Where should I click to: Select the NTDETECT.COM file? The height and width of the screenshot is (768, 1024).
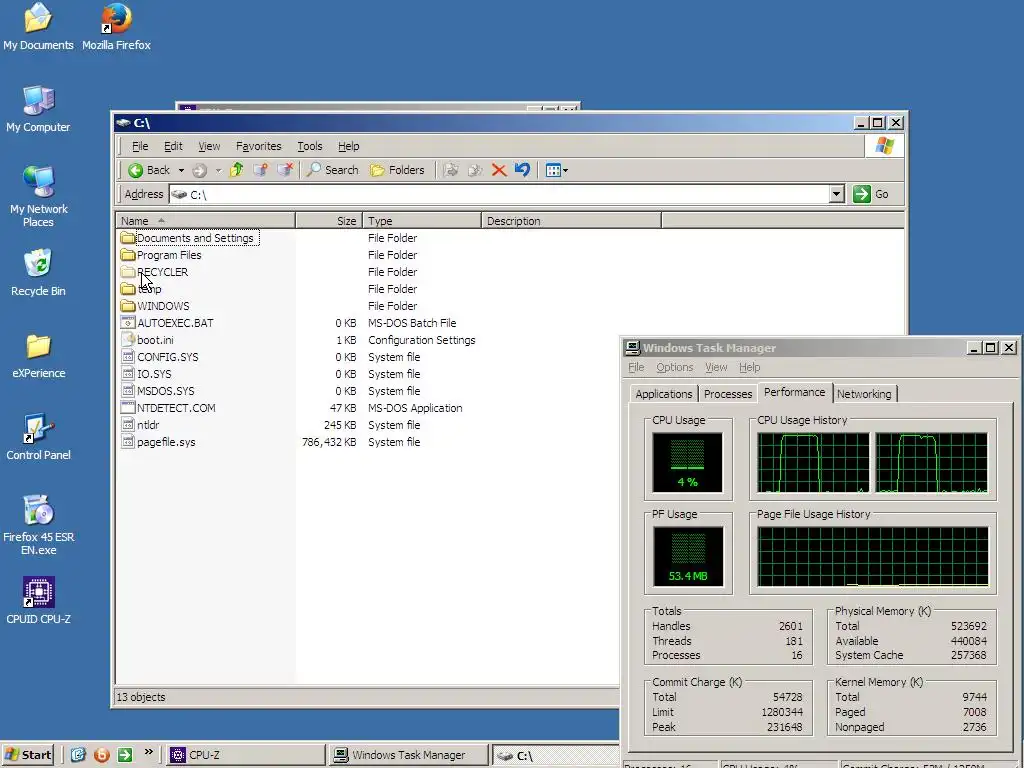(x=168, y=408)
